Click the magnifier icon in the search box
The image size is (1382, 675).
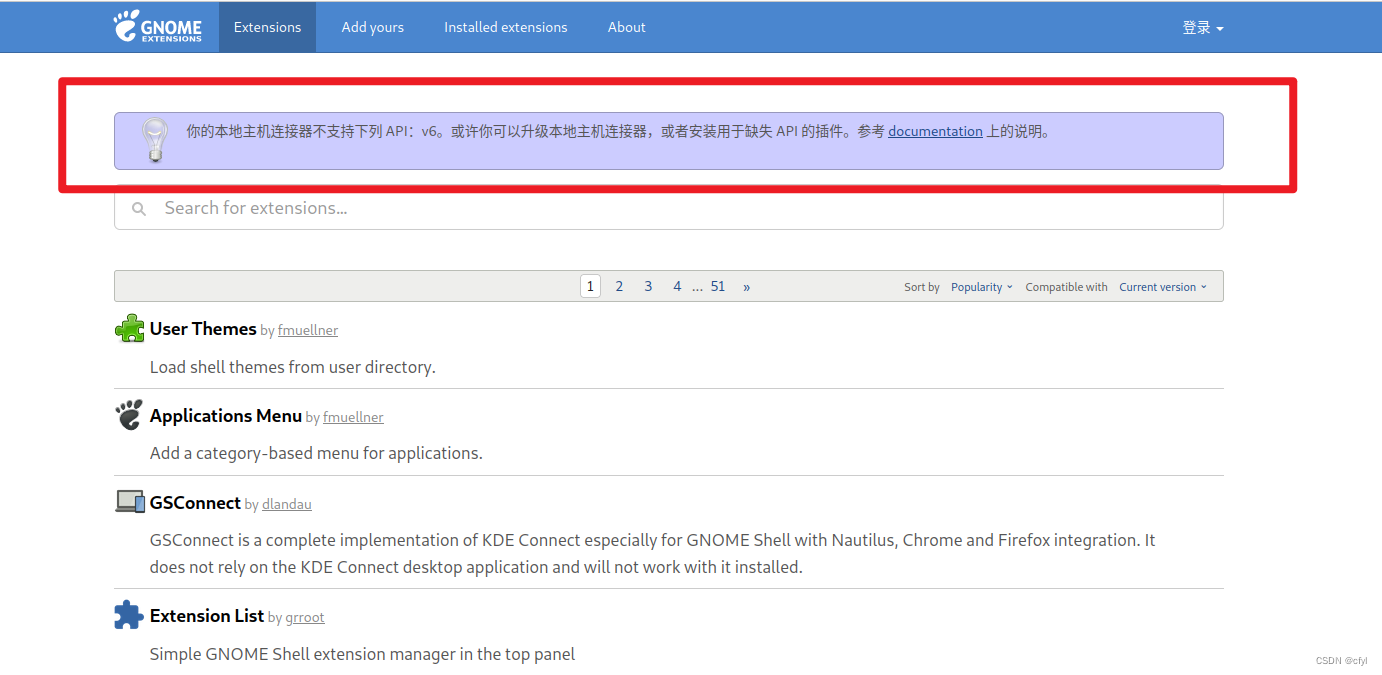(x=140, y=209)
